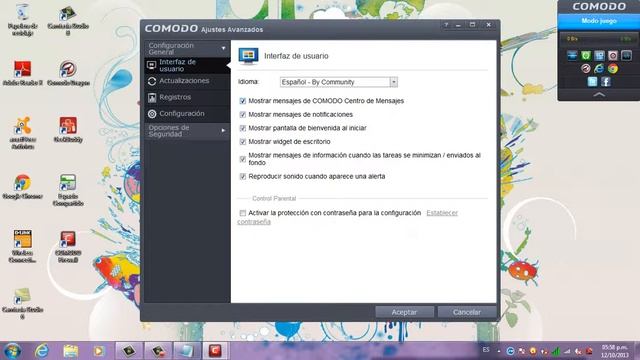Click Modo juego in the COMODO widget
Image resolution: width=640 pixels, height=360 pixels.
599,21
